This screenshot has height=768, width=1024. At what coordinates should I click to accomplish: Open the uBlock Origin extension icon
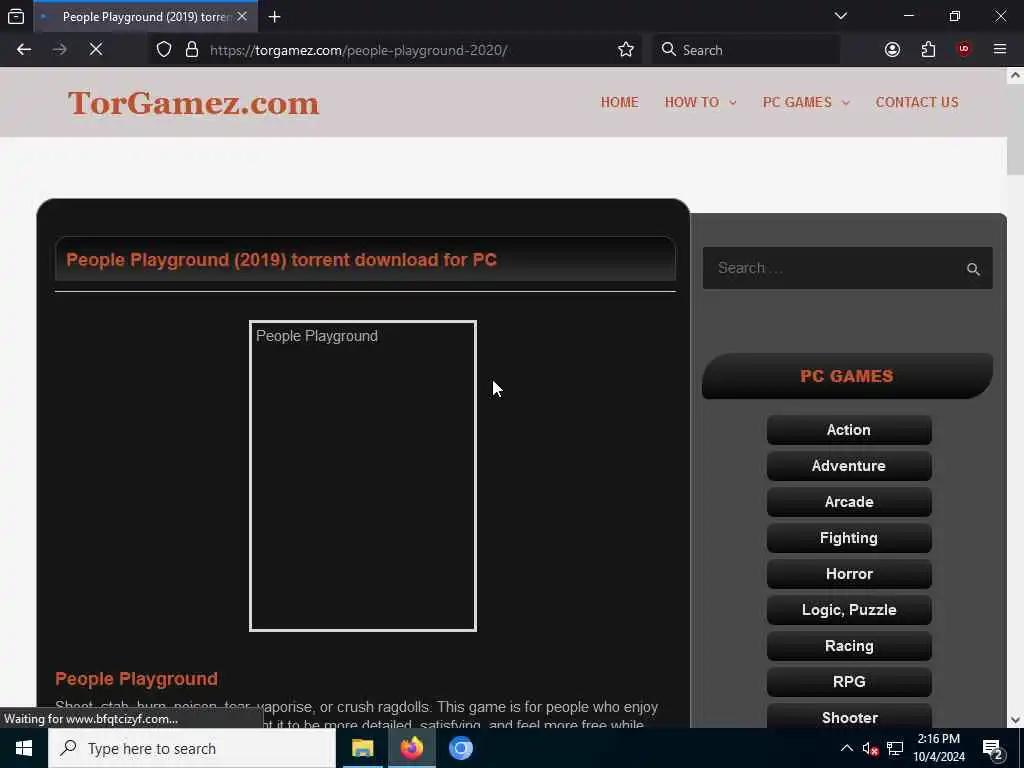pyautogui.click(x=964, y=50)
